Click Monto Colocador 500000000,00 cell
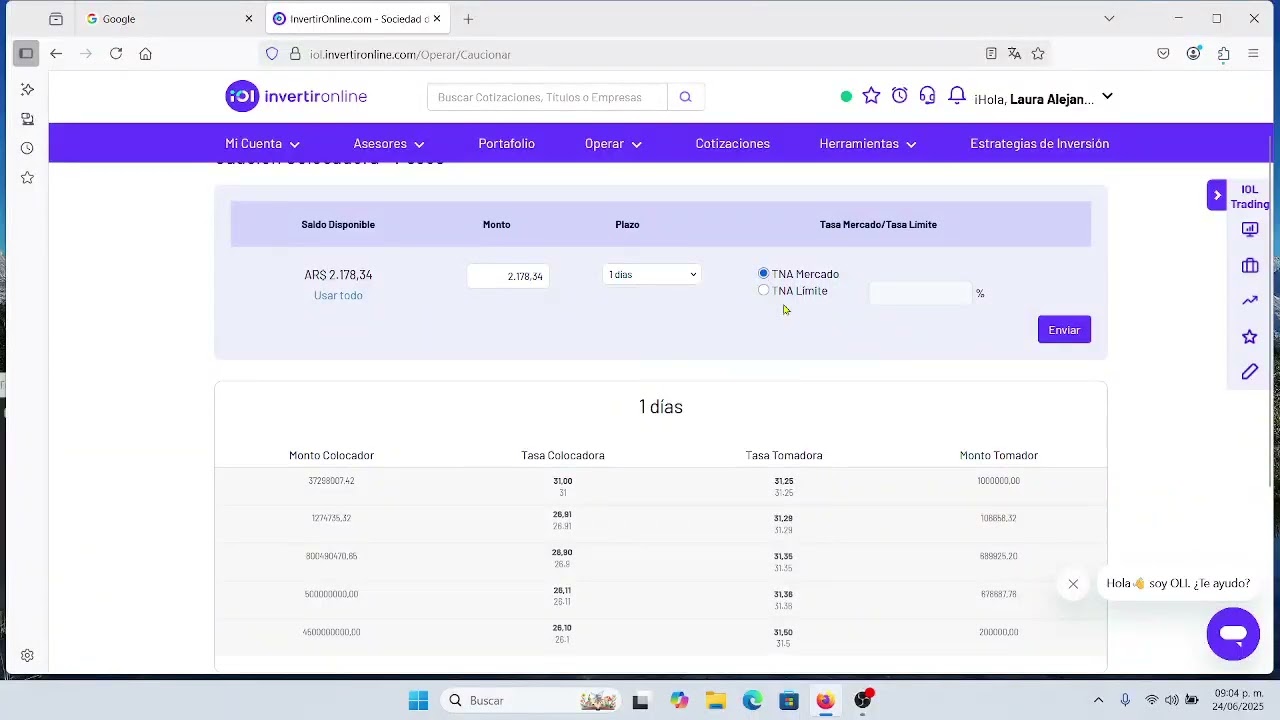 click(331, 594)
